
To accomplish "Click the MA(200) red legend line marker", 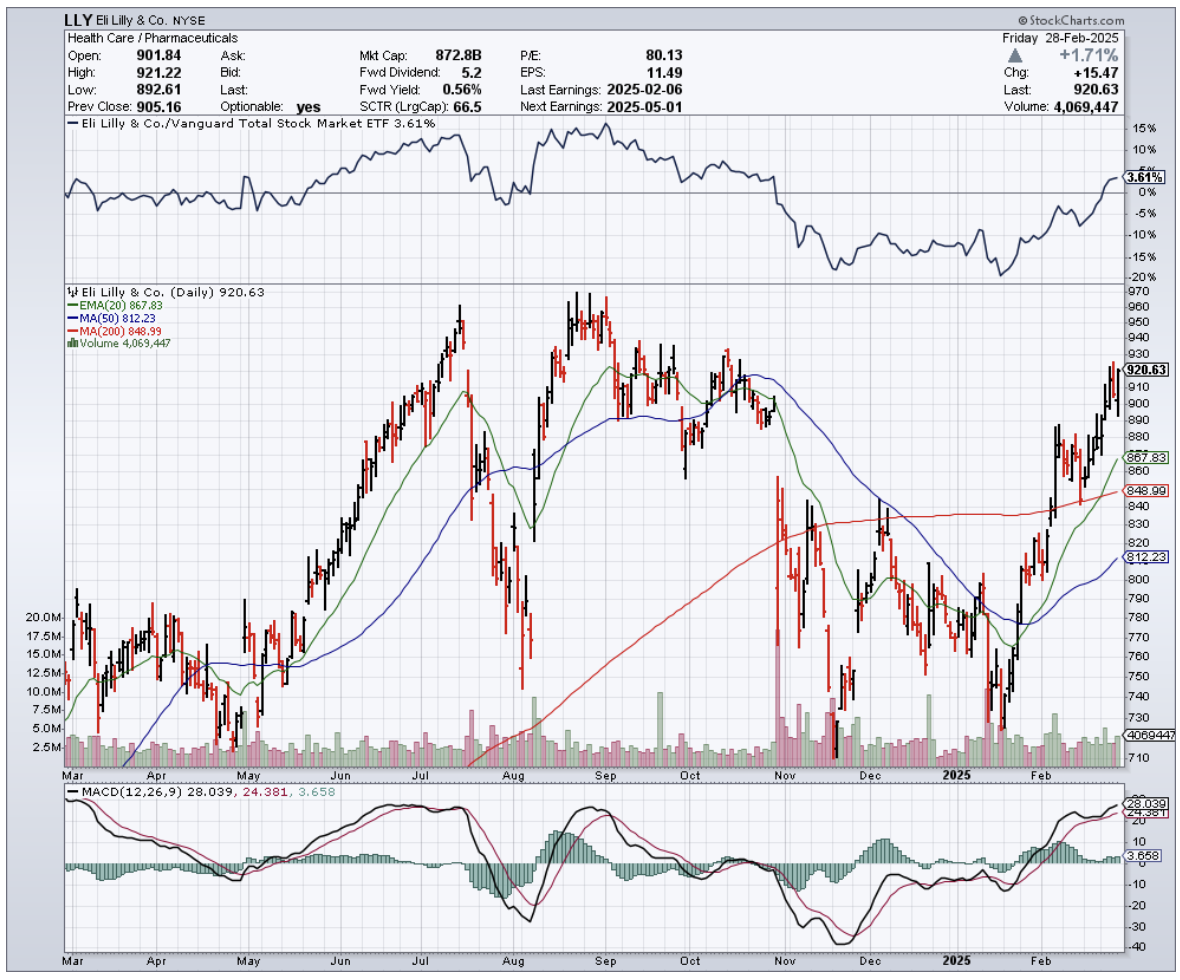I will [x=70, y=331].
